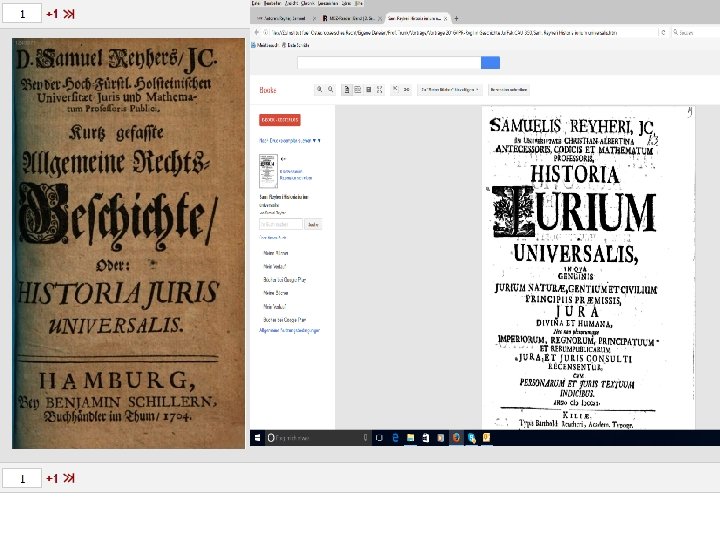Click the 'In Buch suchen' input field
Image resolution: width=720 pixels, height=540 pixels.
point(281,224)
